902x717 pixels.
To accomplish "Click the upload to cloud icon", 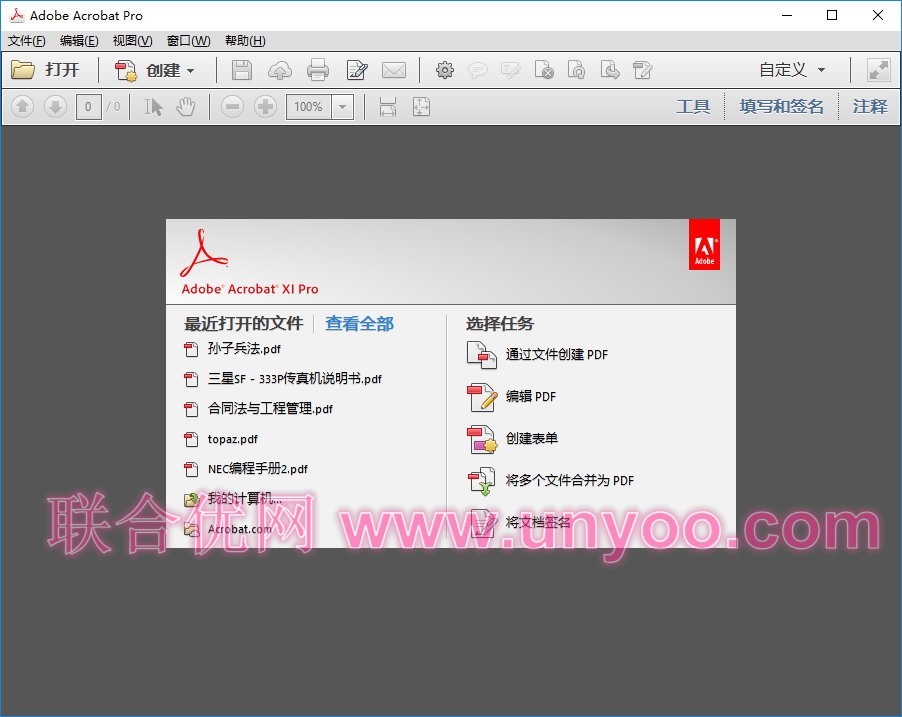I will coord(280,70).
